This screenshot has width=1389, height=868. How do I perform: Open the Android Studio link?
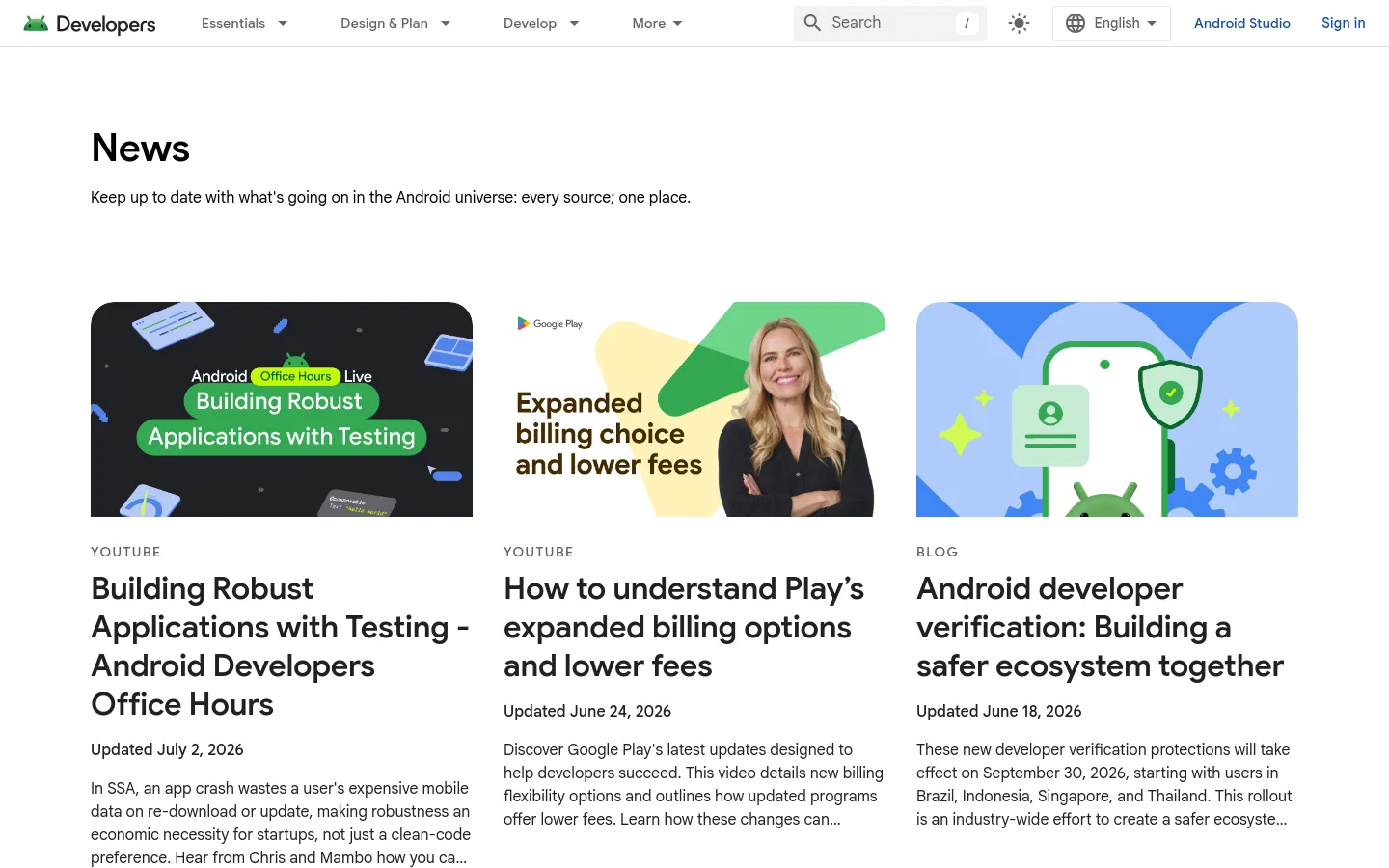point(1241,23)
